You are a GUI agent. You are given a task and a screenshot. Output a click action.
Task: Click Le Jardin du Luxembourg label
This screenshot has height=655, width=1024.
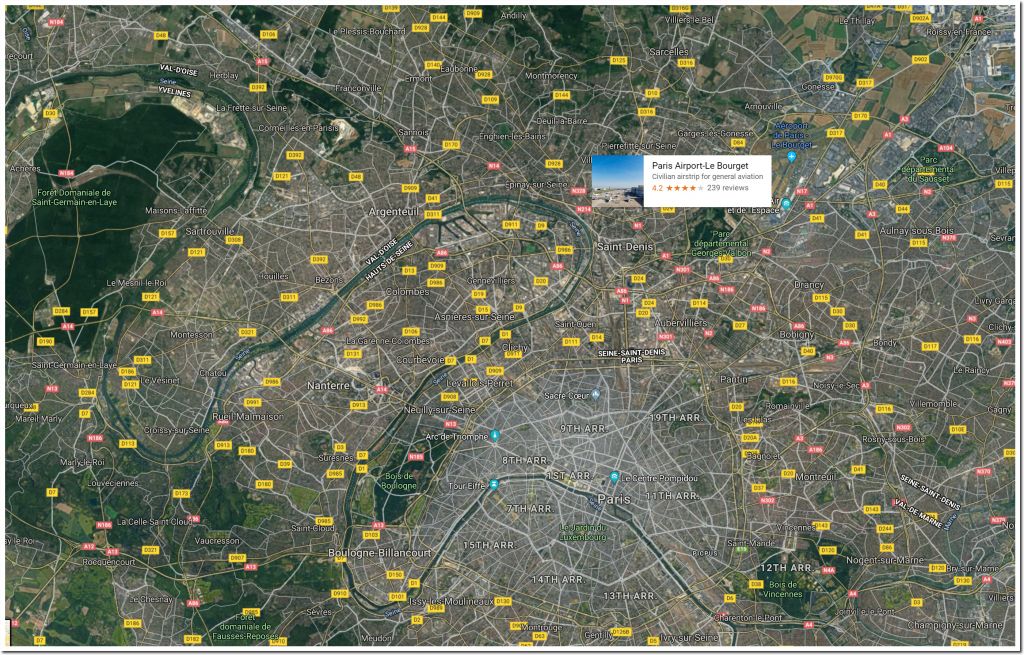click(x=583, y=532)
